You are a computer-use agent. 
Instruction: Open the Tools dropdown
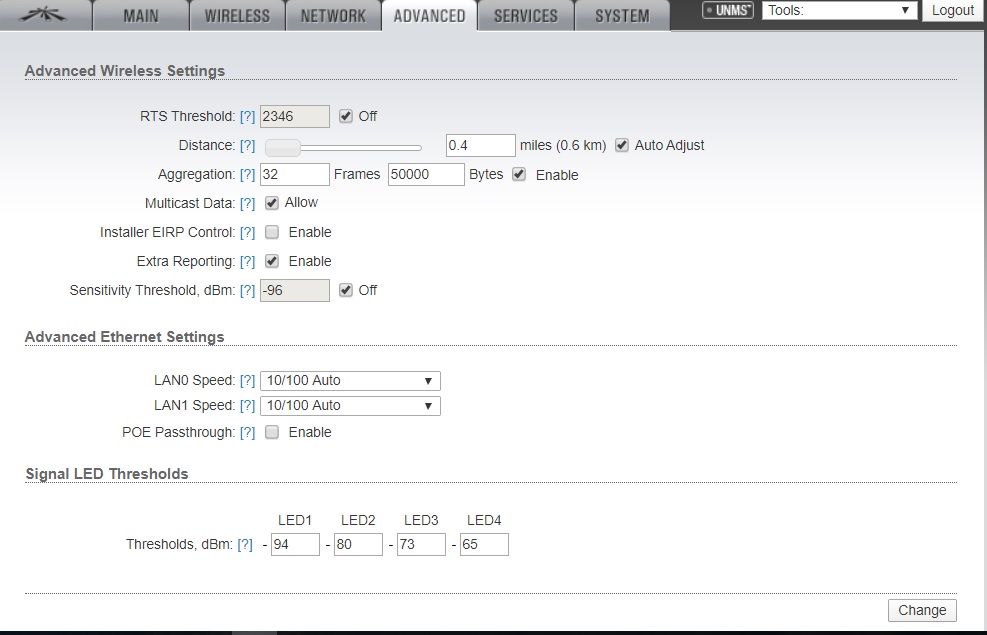[840, 11]
